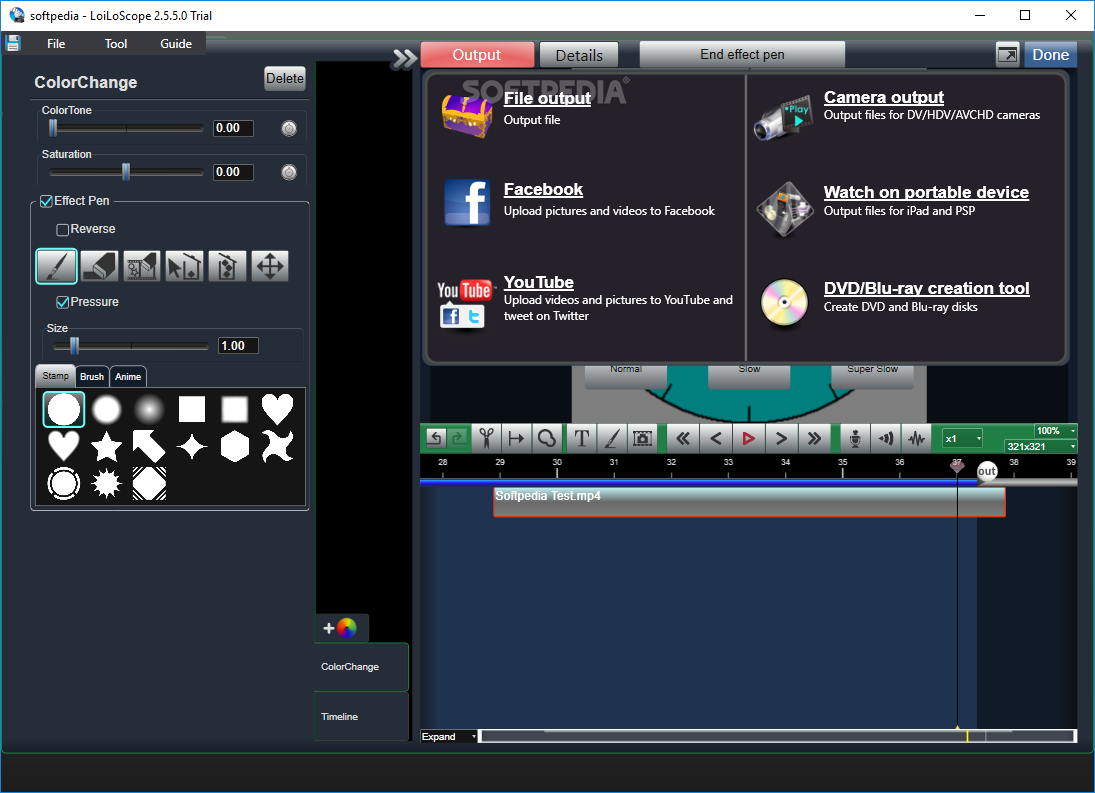Click the ColorTone slider handle

[53, 128]
